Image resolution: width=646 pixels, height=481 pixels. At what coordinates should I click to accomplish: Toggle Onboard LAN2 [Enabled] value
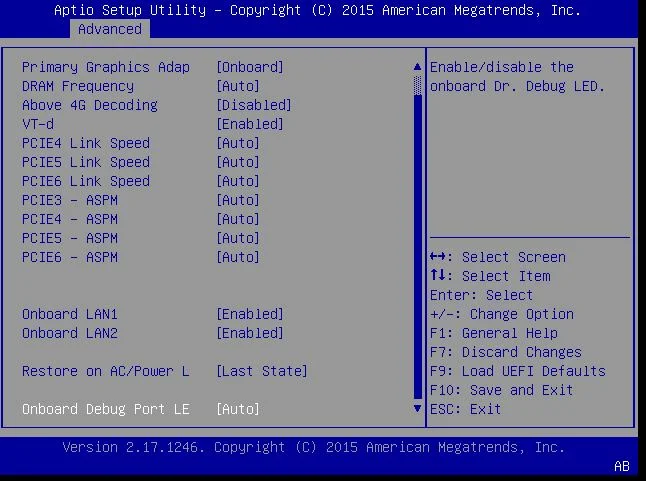250,333
